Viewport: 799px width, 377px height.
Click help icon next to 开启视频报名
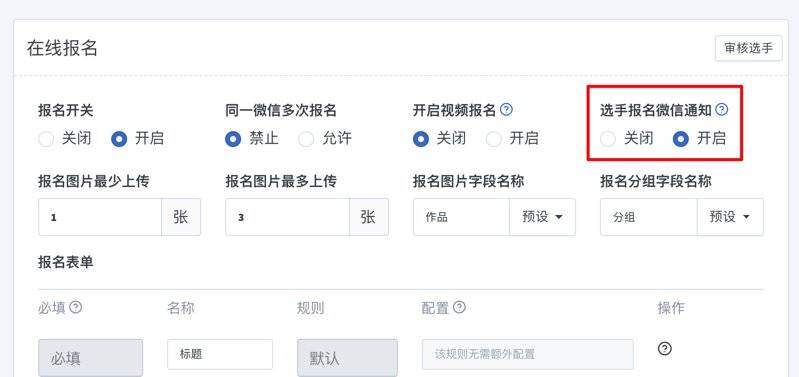506,110
